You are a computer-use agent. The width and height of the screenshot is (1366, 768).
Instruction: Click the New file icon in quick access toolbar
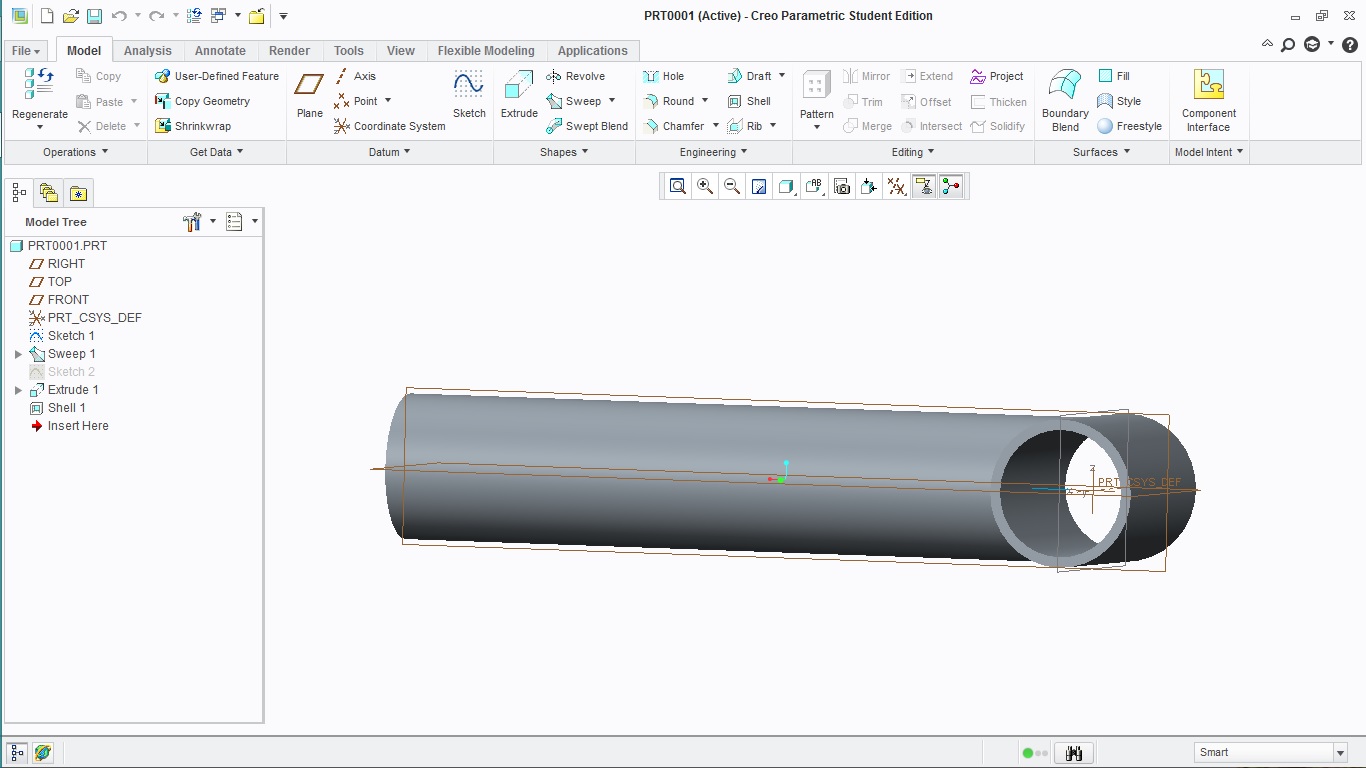tap(46, 16)
